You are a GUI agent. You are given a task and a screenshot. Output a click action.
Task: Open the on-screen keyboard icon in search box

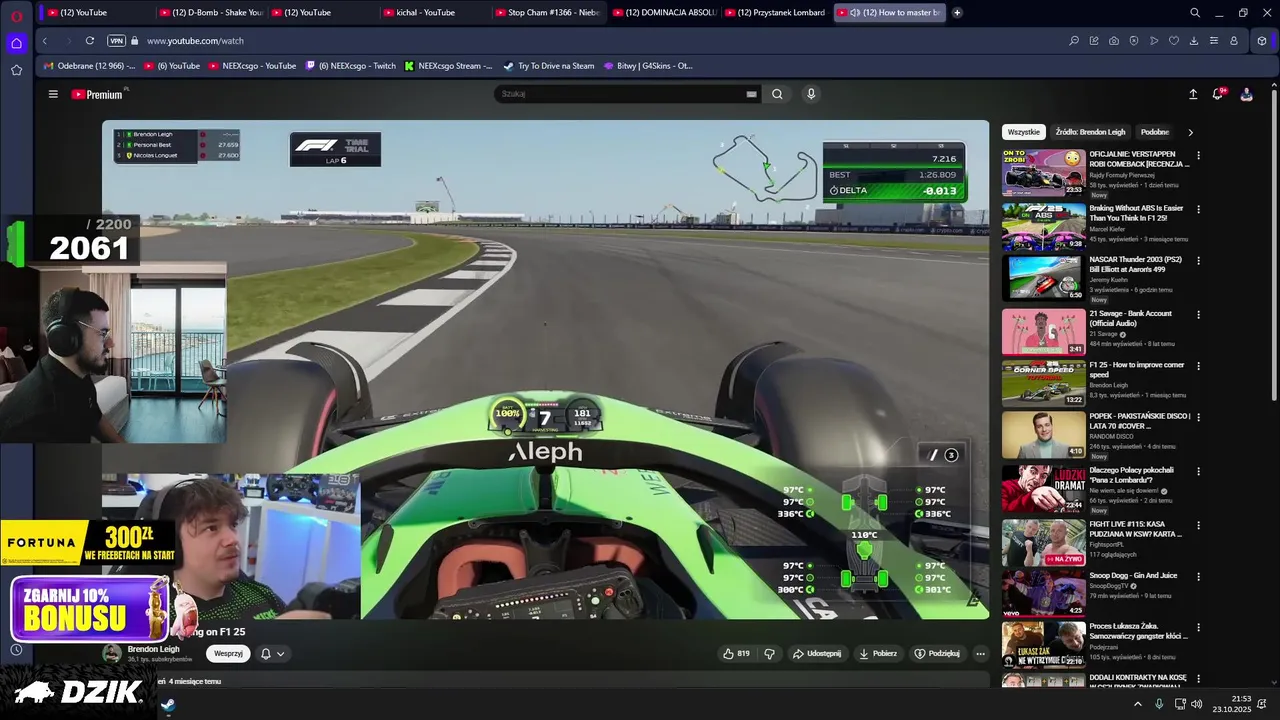point(751,94)
